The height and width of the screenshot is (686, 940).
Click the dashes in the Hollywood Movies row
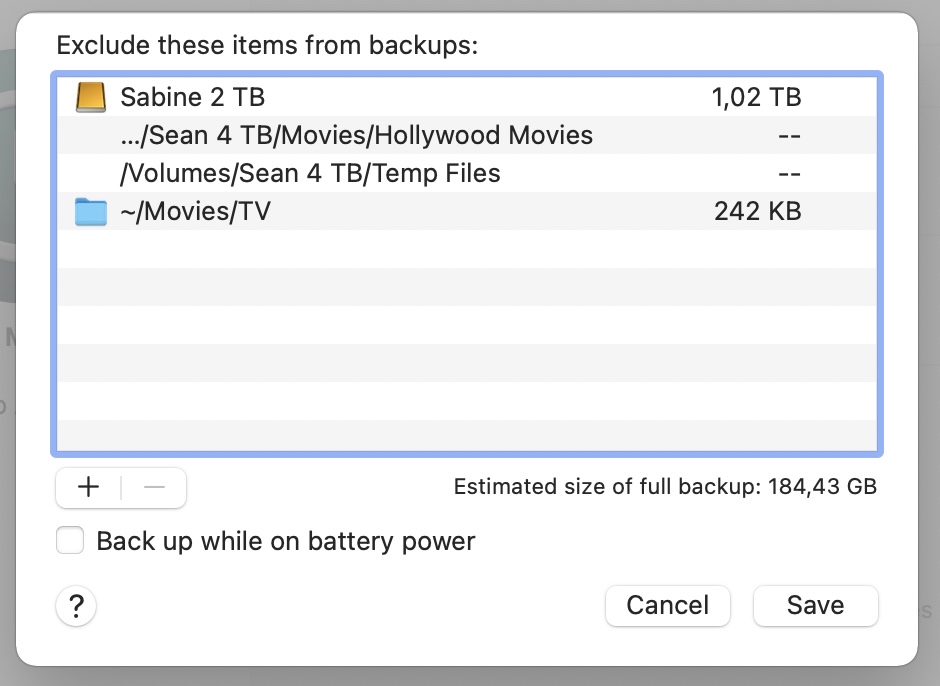789,135
